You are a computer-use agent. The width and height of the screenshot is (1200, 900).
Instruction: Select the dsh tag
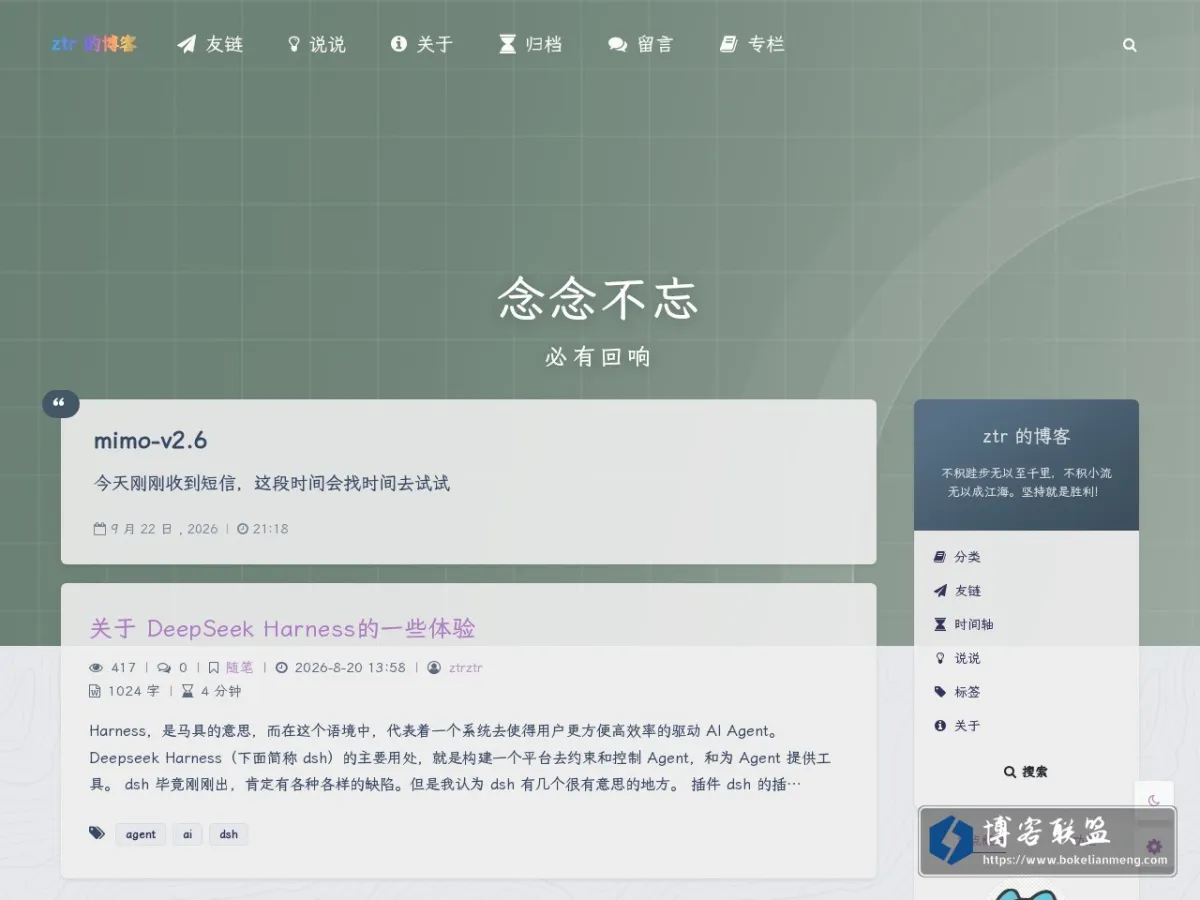(229, 834)
